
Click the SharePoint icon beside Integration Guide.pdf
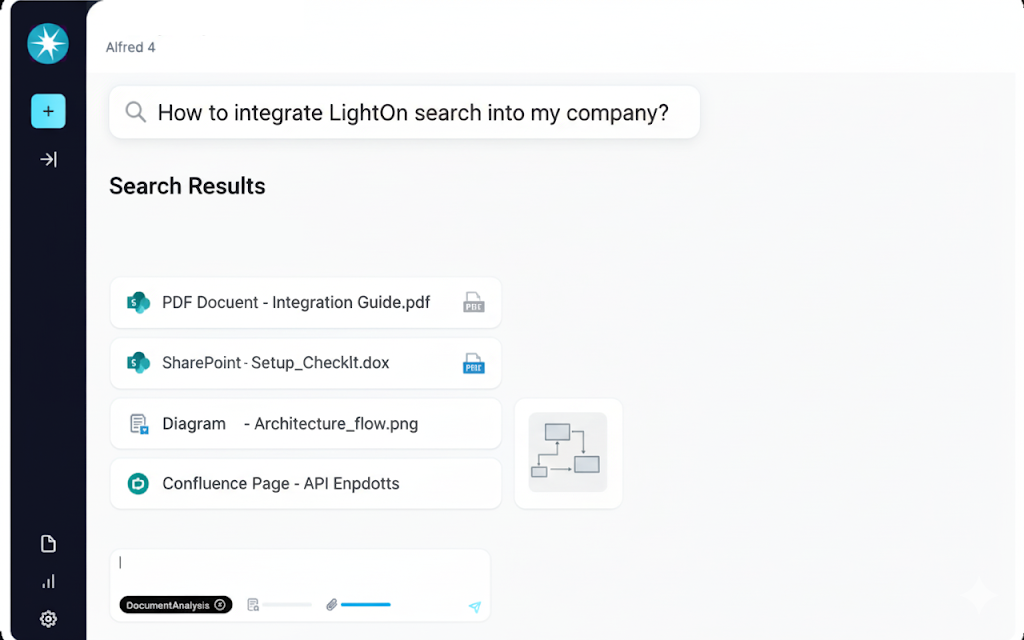coord(138,302)
